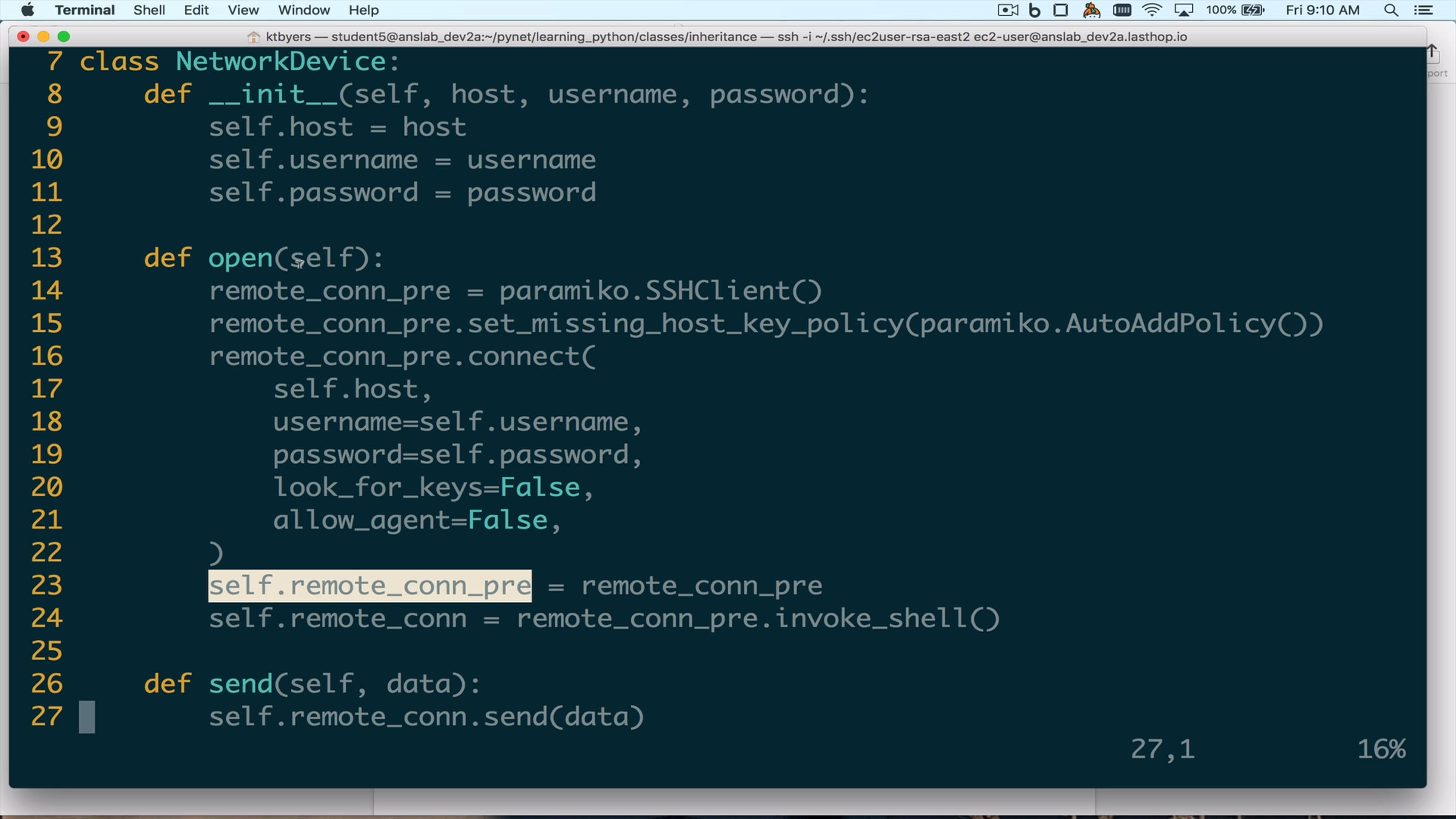The image size is (1456, 819).
Task: Click the yellow minimize window button
Action: 43,36
